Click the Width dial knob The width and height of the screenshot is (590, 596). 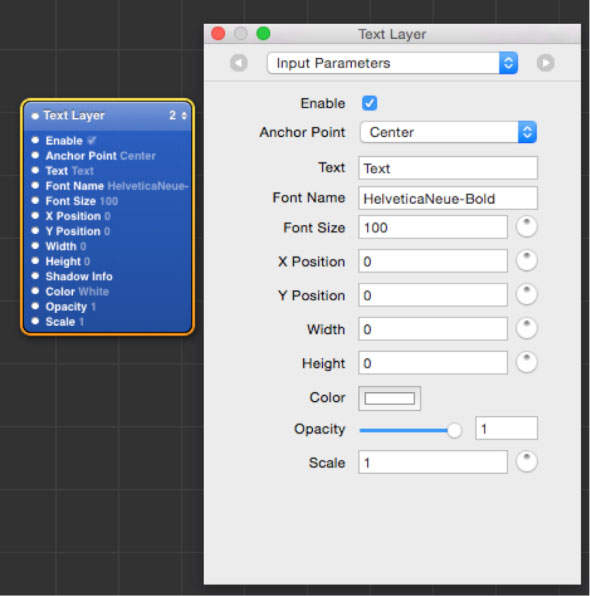527,328
